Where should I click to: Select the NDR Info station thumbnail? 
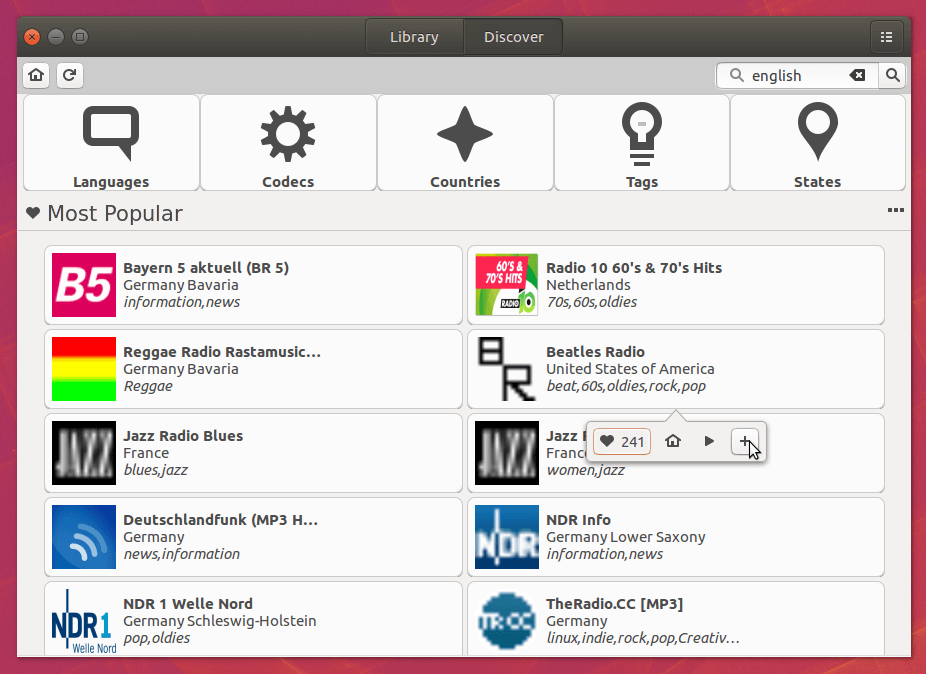point(506,537)
